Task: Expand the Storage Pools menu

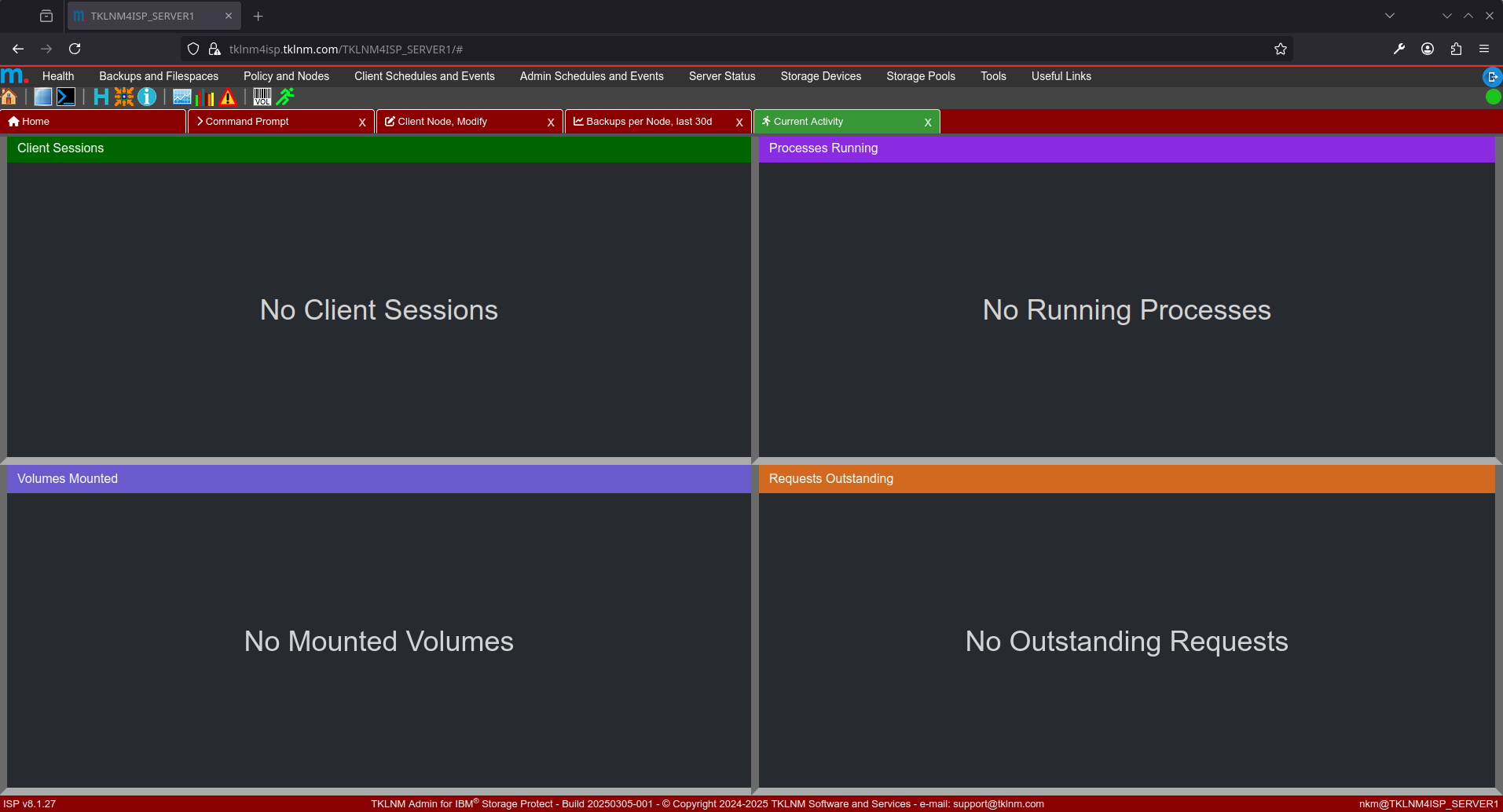Action: (920, 76)
